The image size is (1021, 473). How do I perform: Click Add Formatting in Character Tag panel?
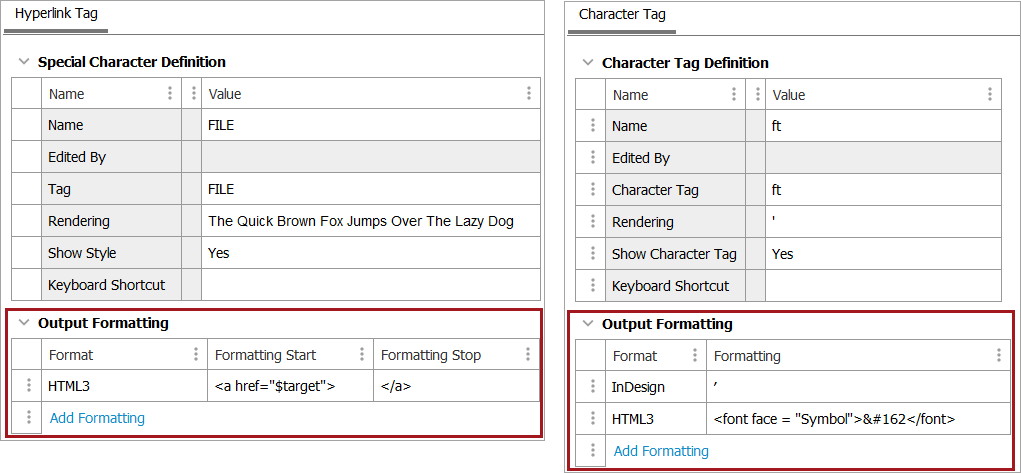click(x=661, y=451)
